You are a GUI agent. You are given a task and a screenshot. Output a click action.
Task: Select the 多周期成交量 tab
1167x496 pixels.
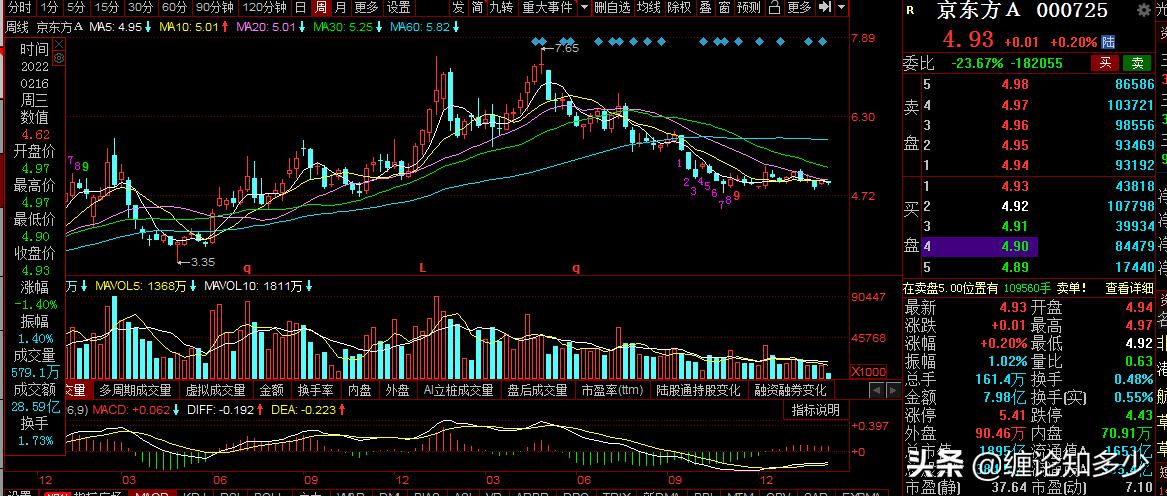[135, 390]
